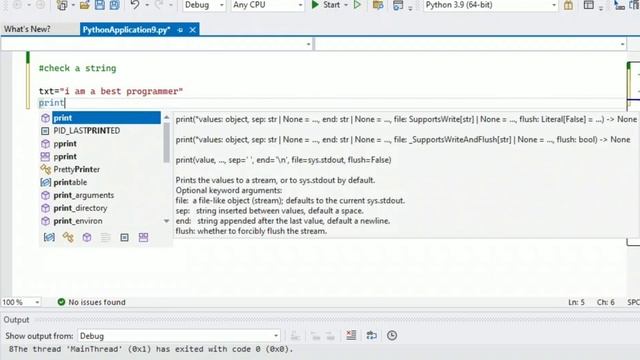This screenshot has height=360, width=640.
Task: Undo the last action
Action: pos(135,5)
